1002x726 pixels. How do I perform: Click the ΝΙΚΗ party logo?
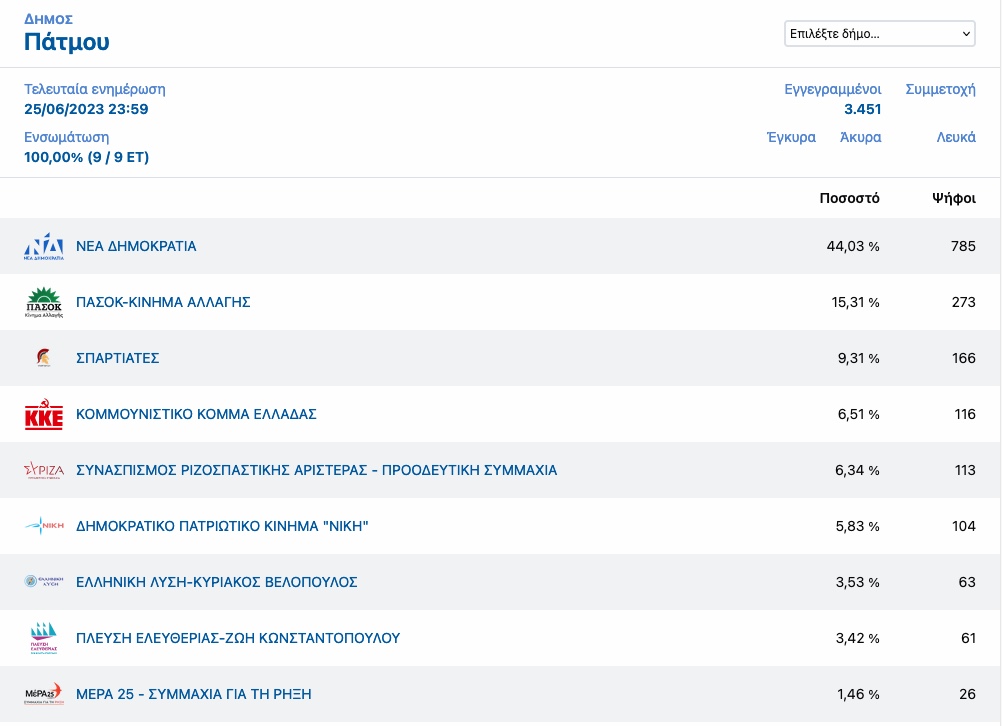click(44, 526)
